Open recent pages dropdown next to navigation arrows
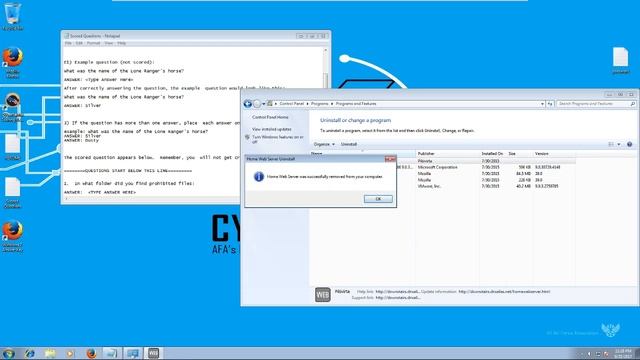640x360 pixels. tap(264, 104)
